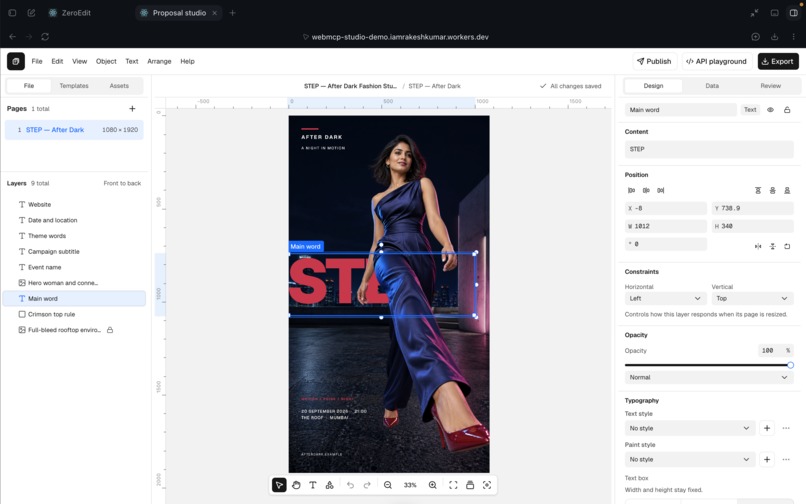Edit the Content field STEP
Screen dimensions: 806x504
(709, 149)
